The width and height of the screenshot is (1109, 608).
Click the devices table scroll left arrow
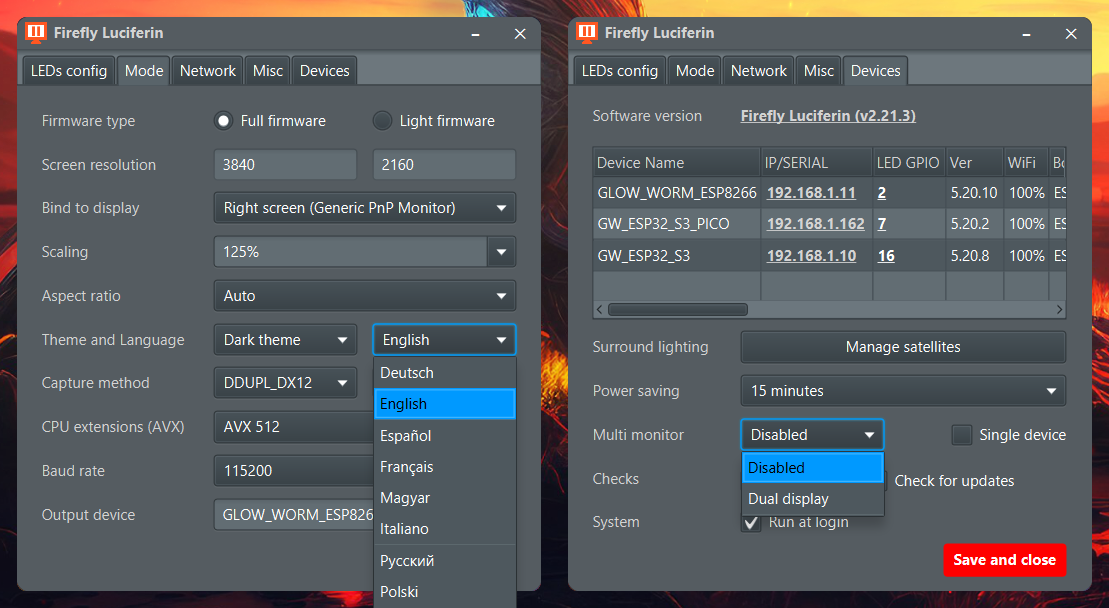pos(600,310)
